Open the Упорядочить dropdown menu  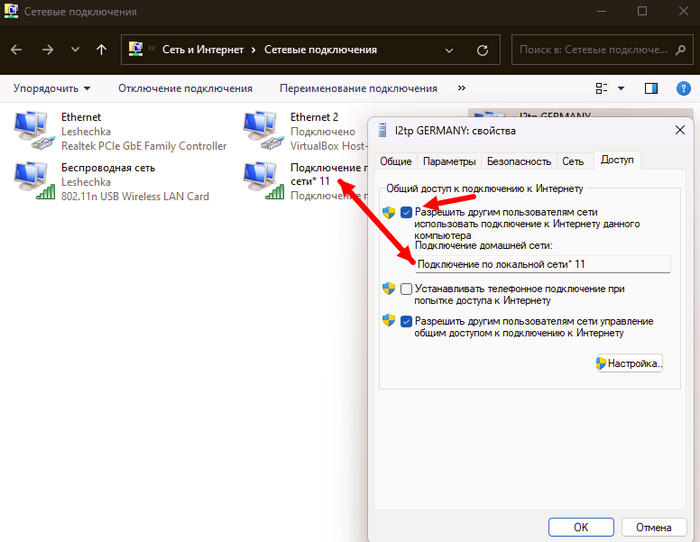coord(52,88)
